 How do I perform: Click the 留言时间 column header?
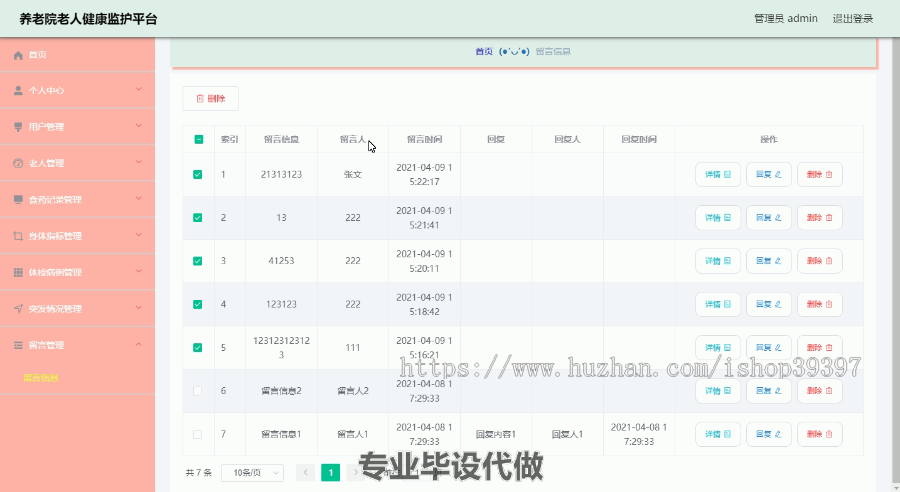[424, 140]
